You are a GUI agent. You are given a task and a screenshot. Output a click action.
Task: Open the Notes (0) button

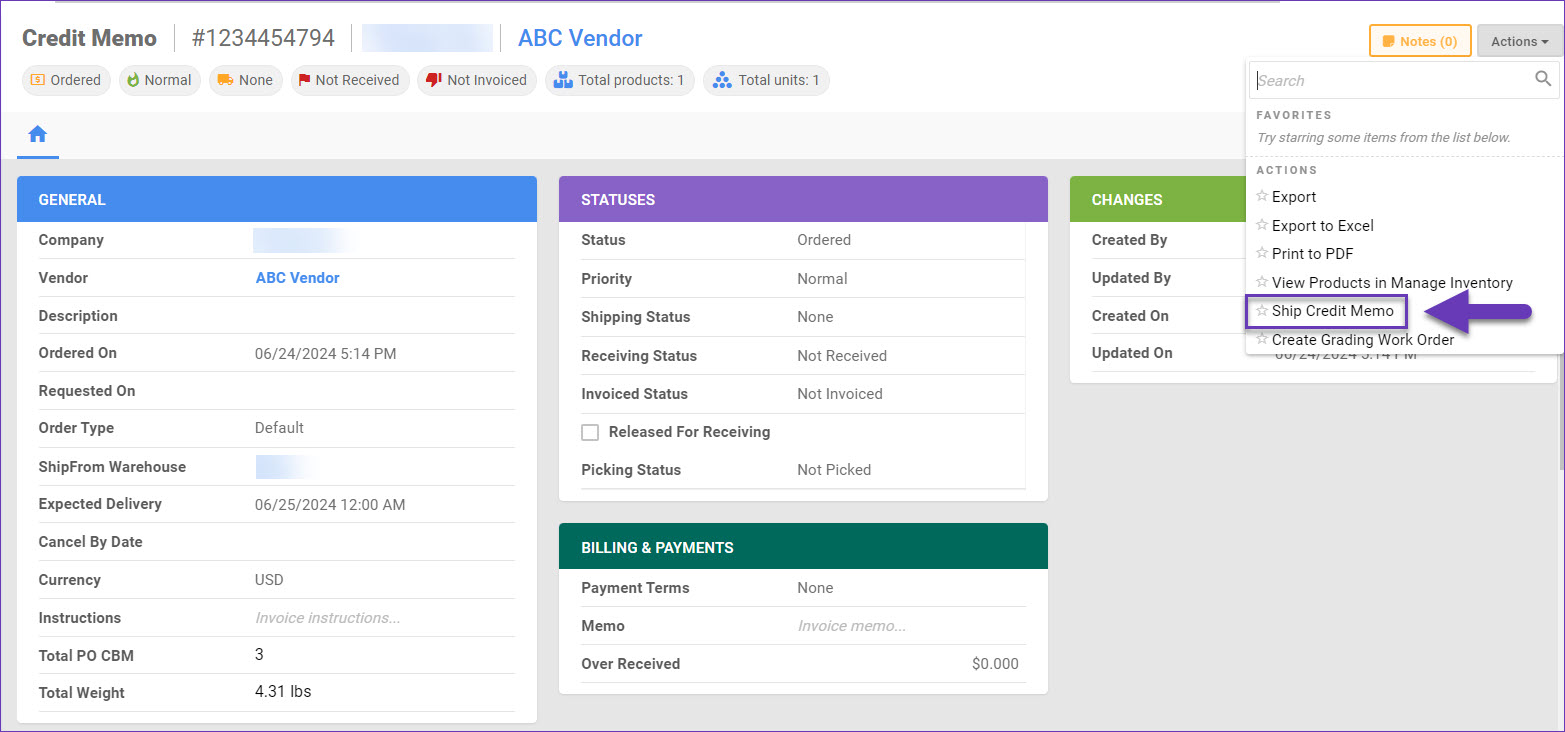click(x=1419, y=41)
